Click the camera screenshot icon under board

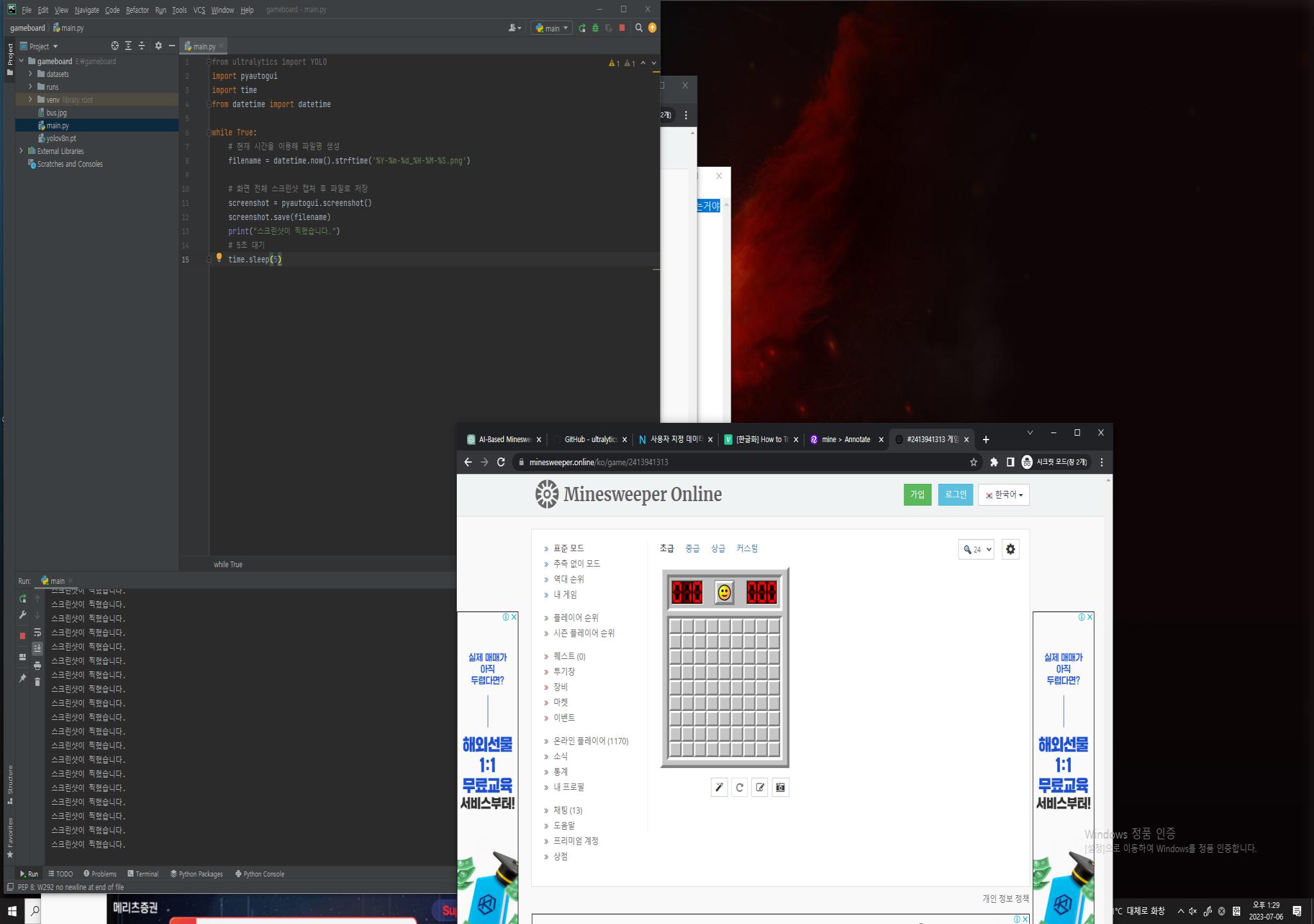tap(781, 787)
